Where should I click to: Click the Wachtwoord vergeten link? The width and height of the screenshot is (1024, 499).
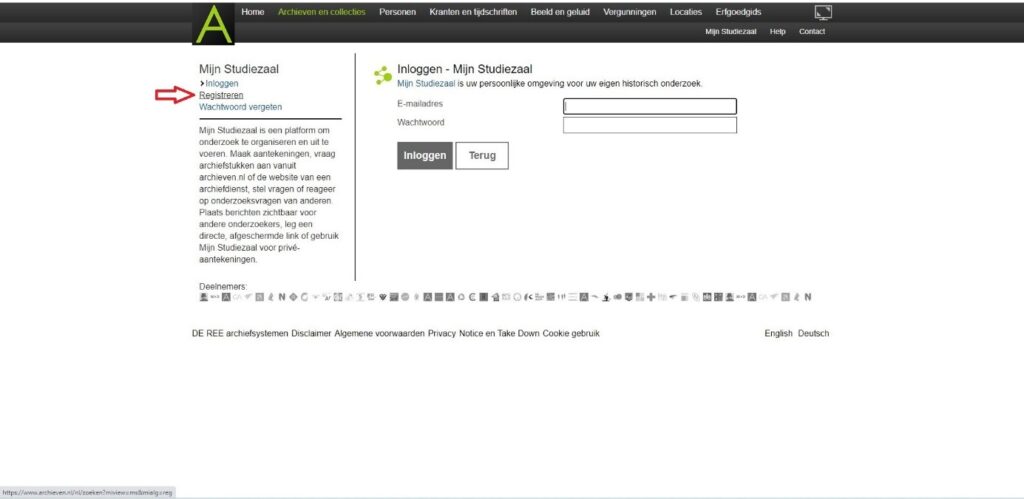(240, 106)
